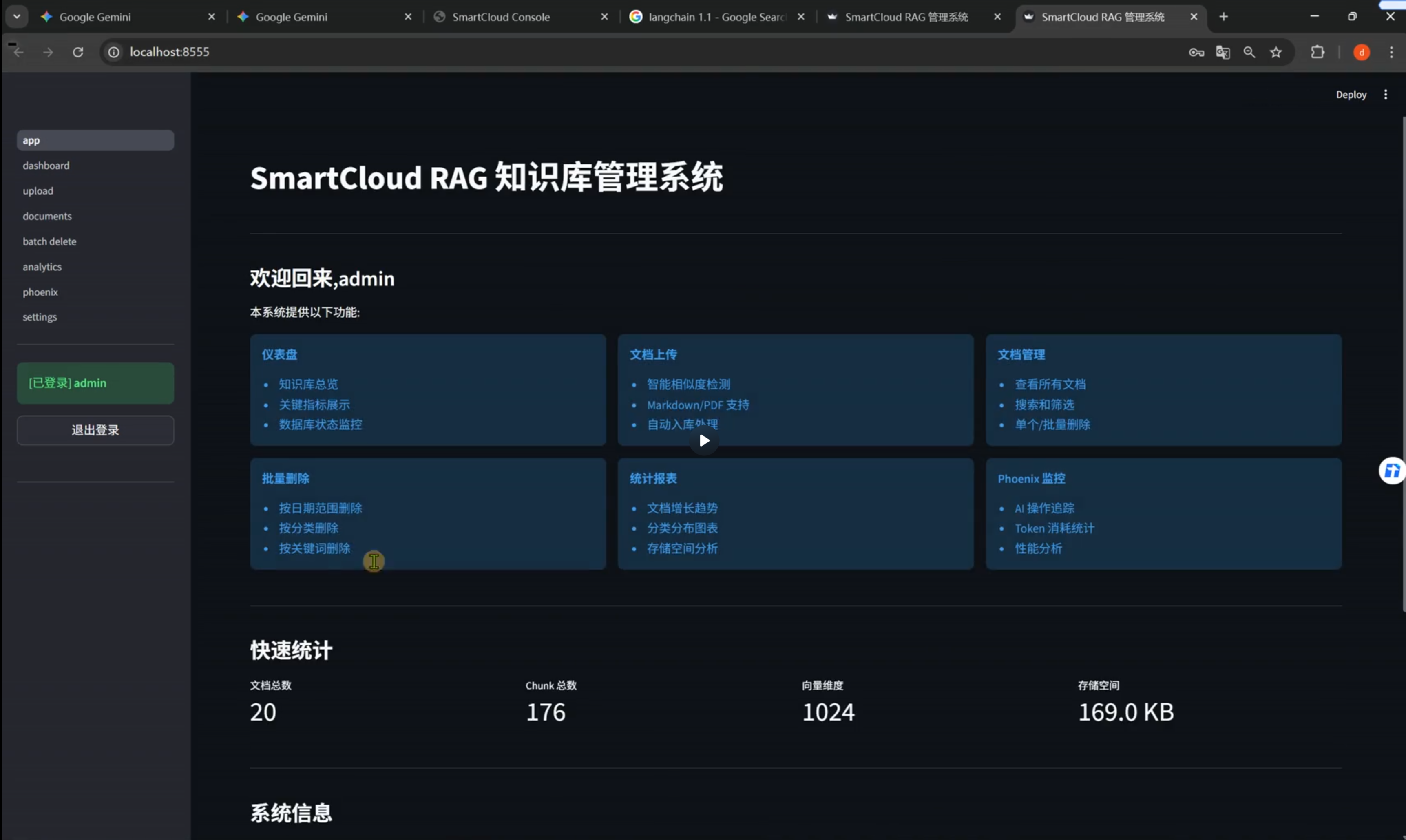Close the SmartCloud Console tab
The image size is (1406, 840).
click(x=604, y=17)
